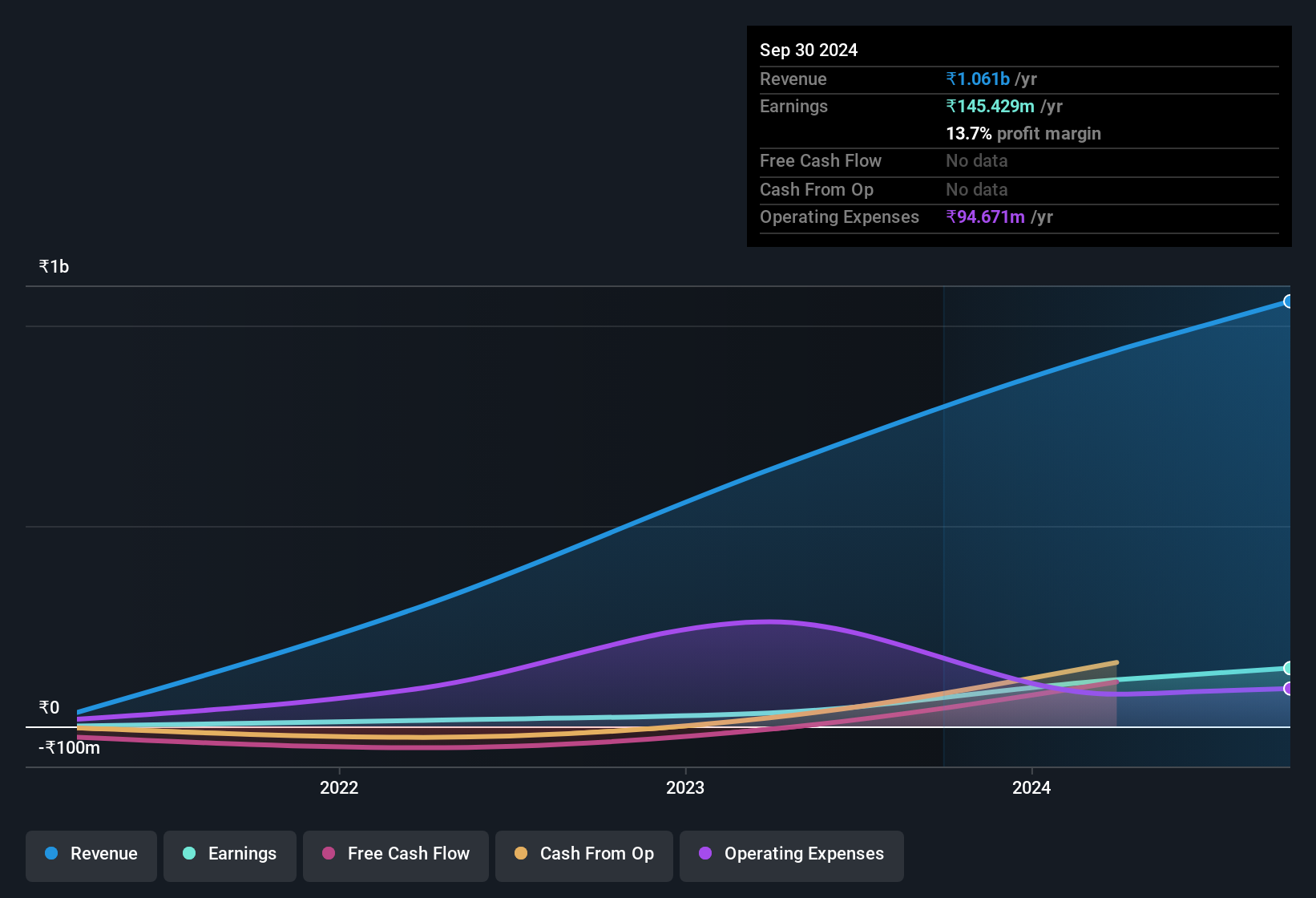Click the Cash From Op tooltip row label
Image resolution: width=1316 pixels, height=898 pixels.
(817, 189)
